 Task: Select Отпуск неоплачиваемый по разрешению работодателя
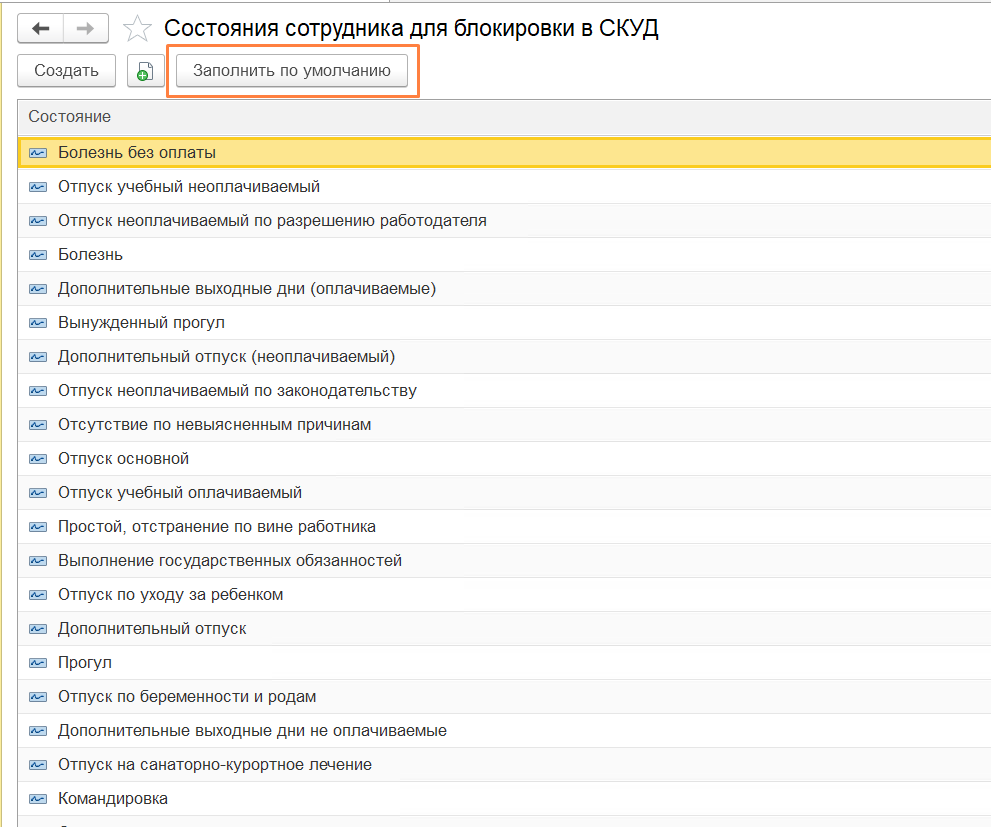tap(272, 221)
